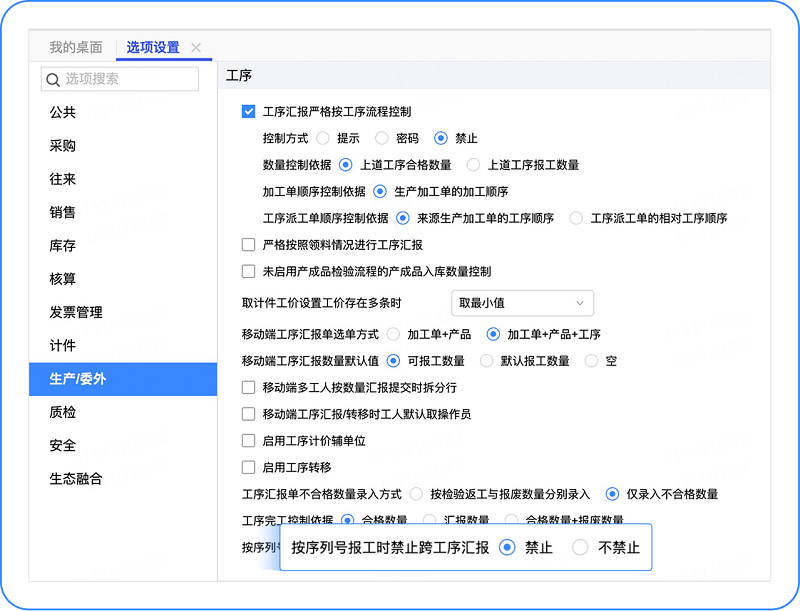800x611 pixels.
Task: Switch to the 我的桌面 tab
Action: pyautogui.click(x=76, y=47)
